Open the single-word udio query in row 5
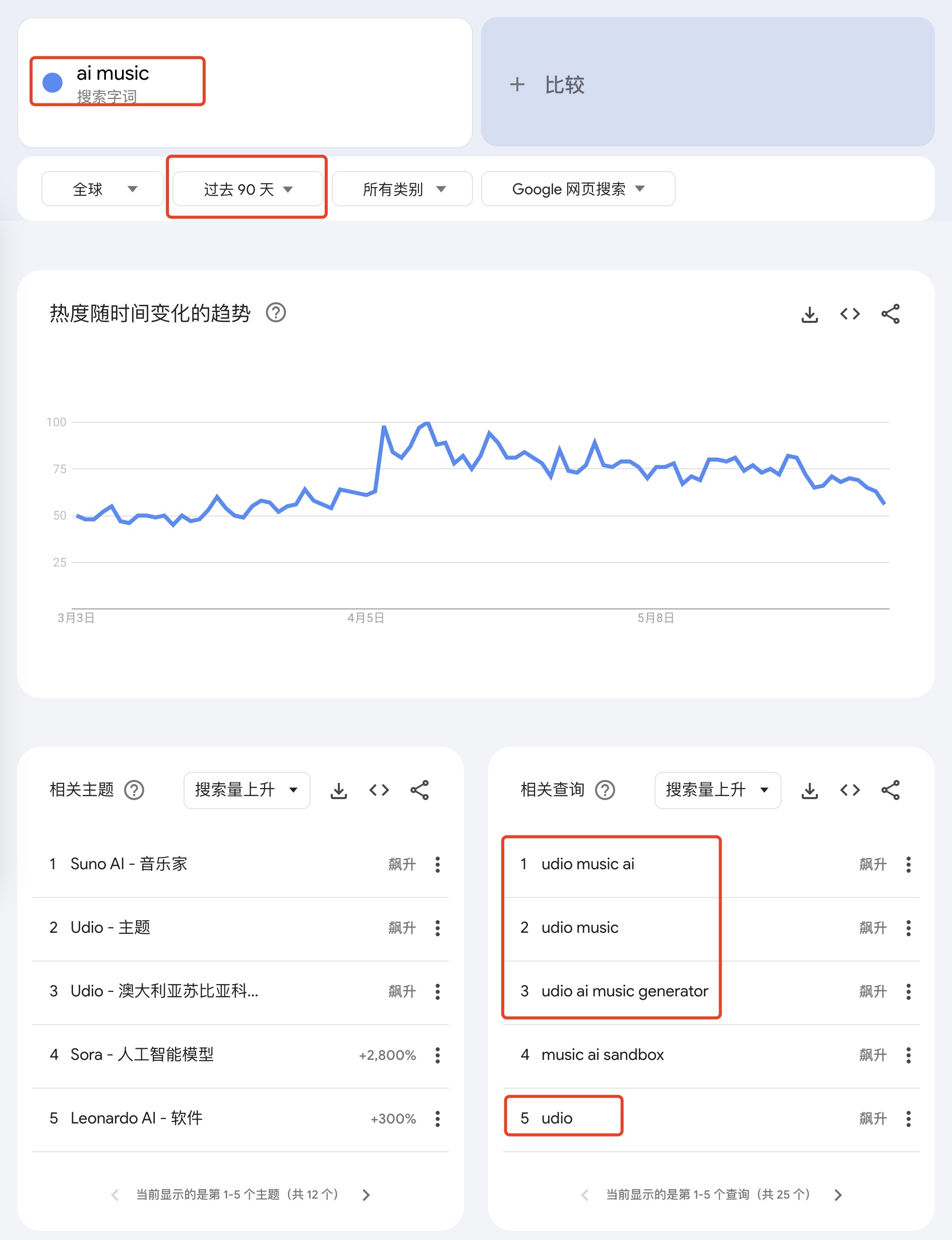The image size is (952, 1240). (557, 1118)
